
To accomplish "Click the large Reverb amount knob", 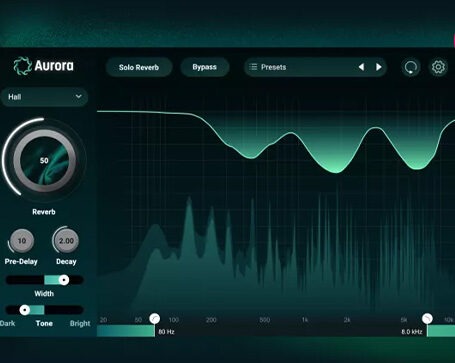I will point(44,161).
